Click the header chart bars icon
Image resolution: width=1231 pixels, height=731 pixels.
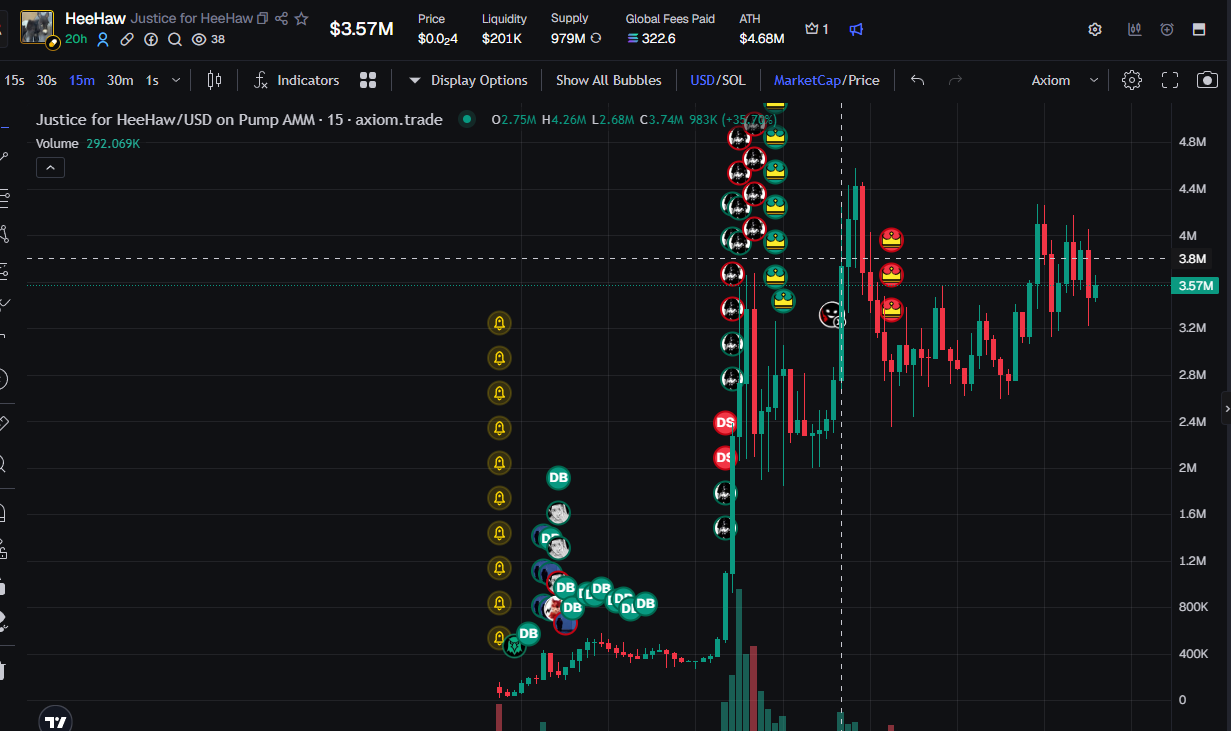click(x=1134, y=29)
